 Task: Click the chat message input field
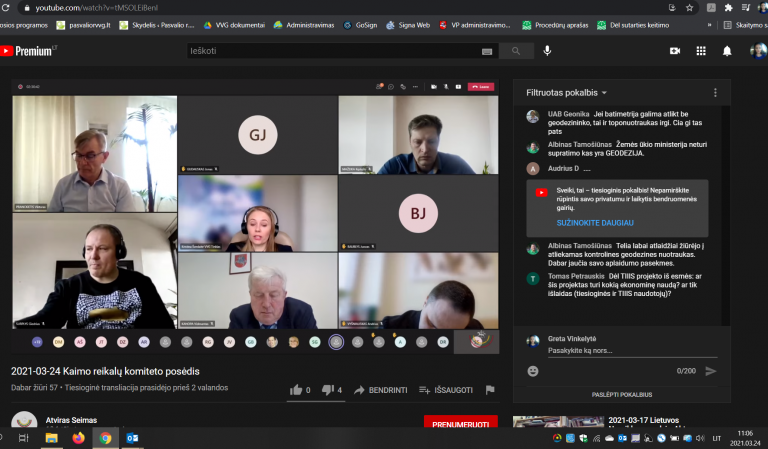[632, 351]
